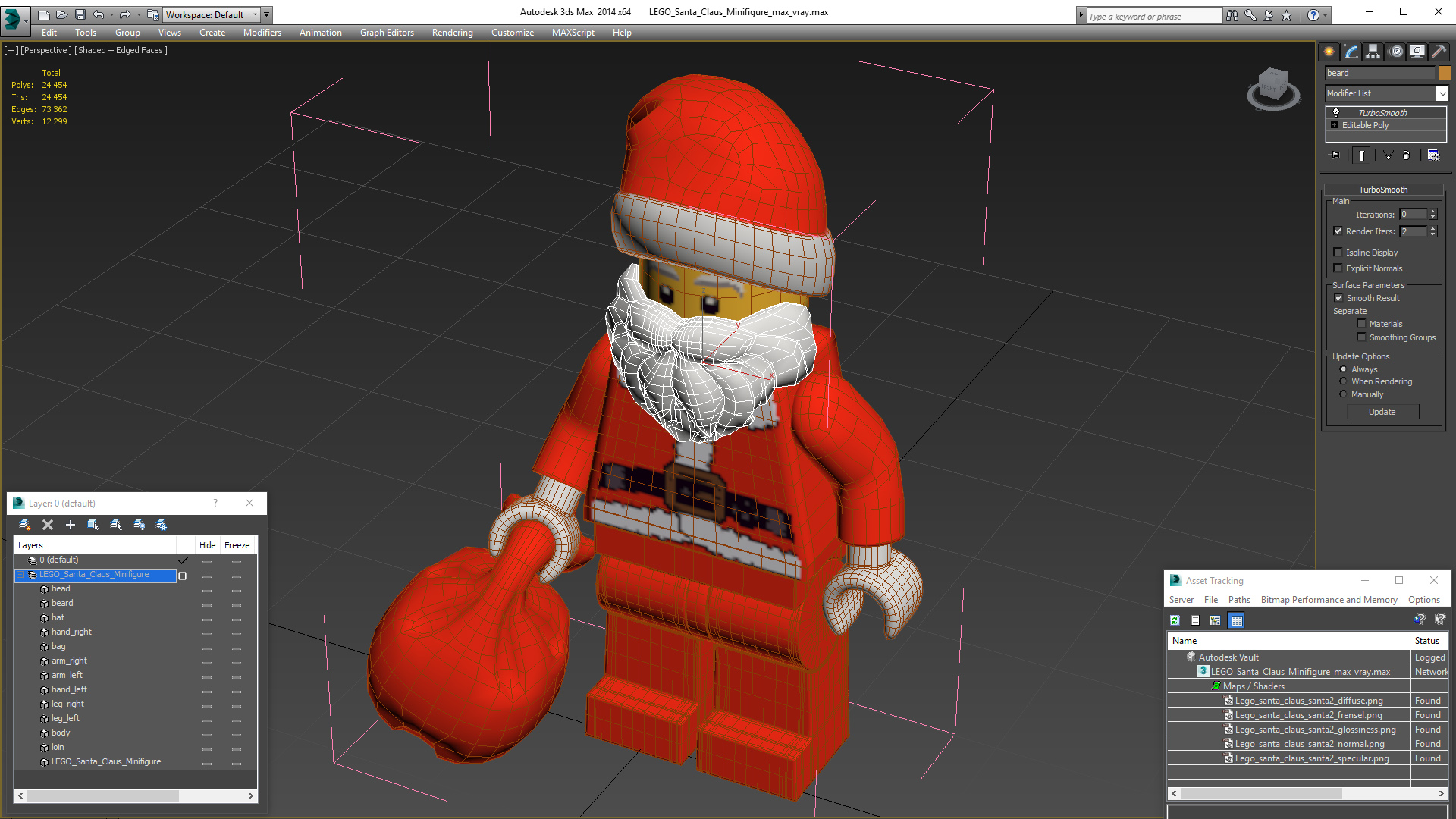Click Shaded + Edged Faces viewport label

121,50
